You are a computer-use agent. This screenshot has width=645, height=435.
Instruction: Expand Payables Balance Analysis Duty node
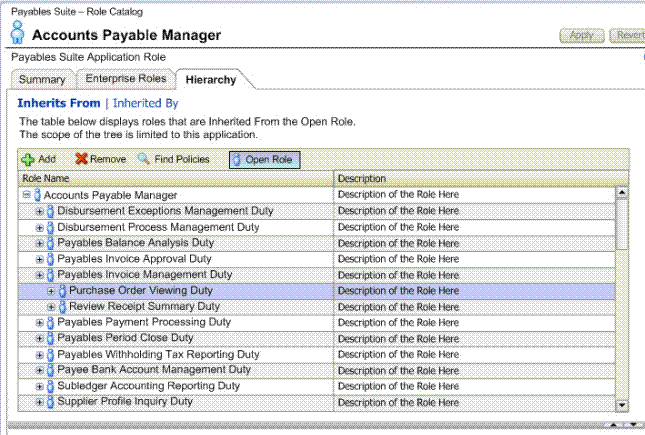tap(39, 243)
